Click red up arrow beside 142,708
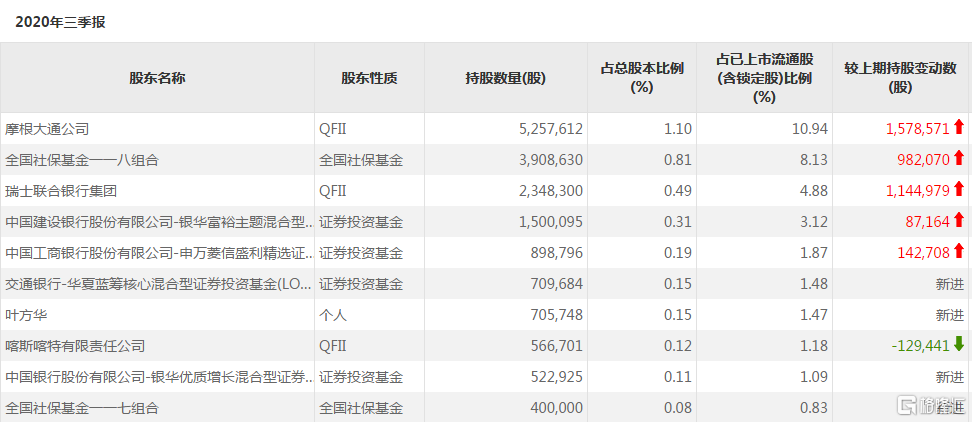 click(x=959, y=252)
